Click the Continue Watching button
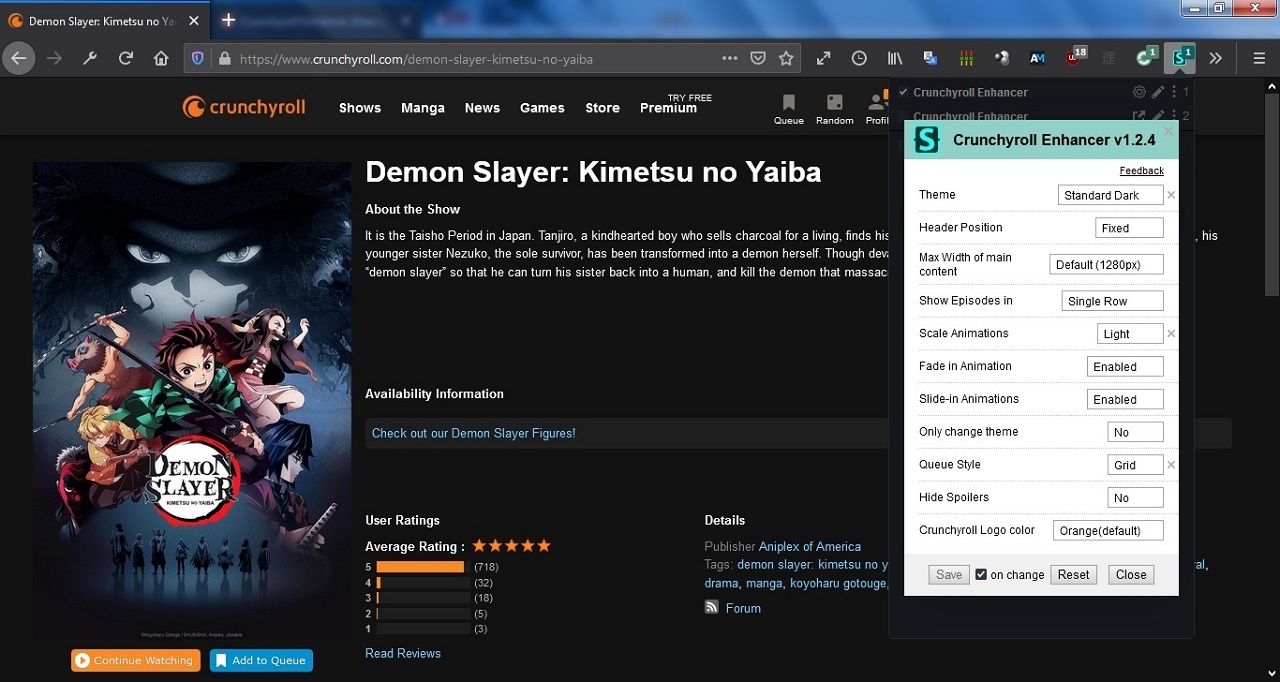The width and height of the screenshot is (1280, 682). (135, 661)
